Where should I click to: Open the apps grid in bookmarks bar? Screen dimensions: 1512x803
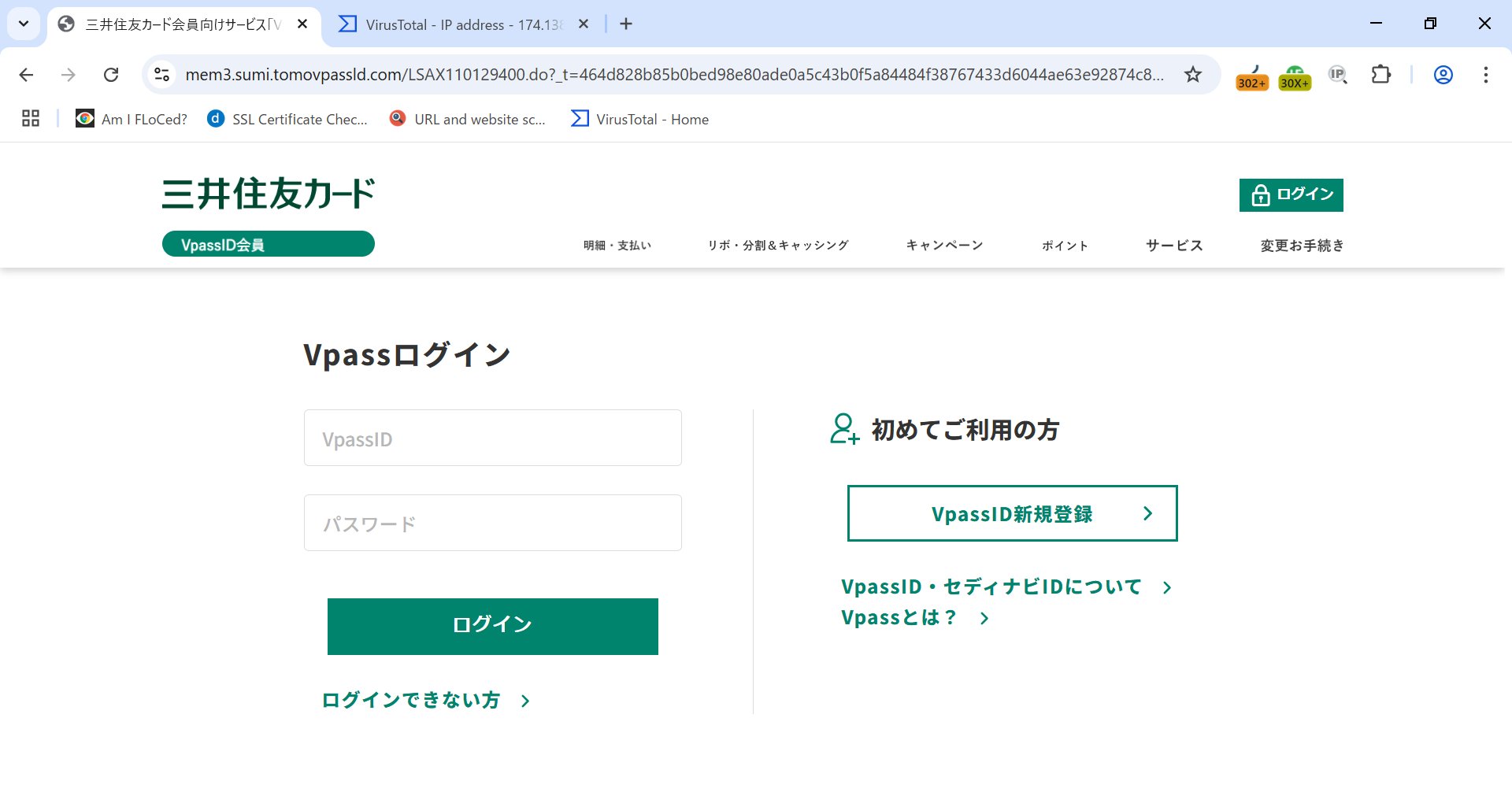coord(31,119)
